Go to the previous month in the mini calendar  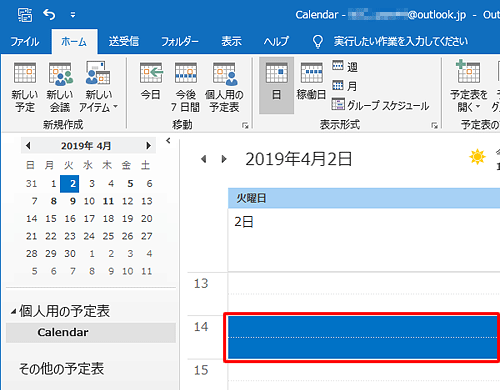(28, 146)
